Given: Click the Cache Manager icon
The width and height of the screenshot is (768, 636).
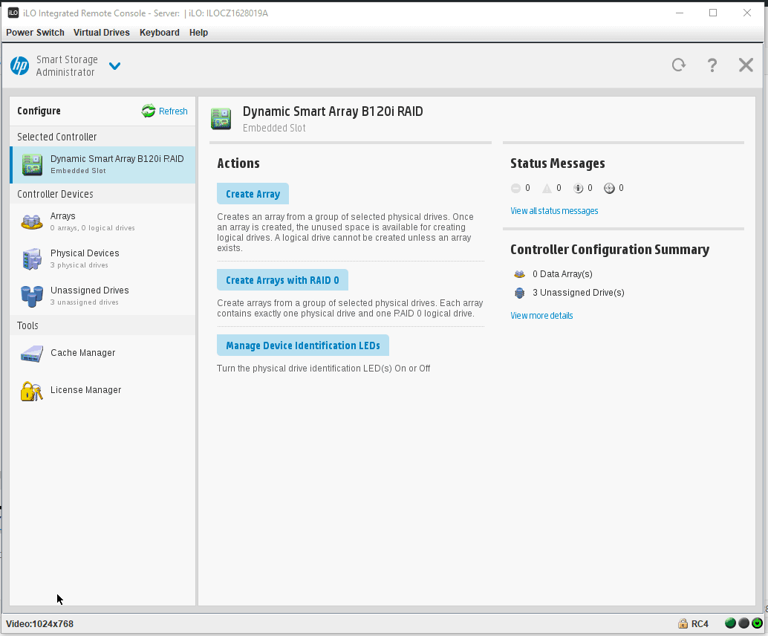Looking at the screenshot, I should [32, 353].
